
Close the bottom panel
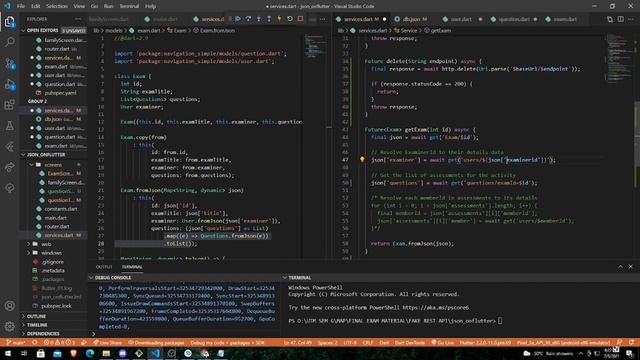point(631,267)
